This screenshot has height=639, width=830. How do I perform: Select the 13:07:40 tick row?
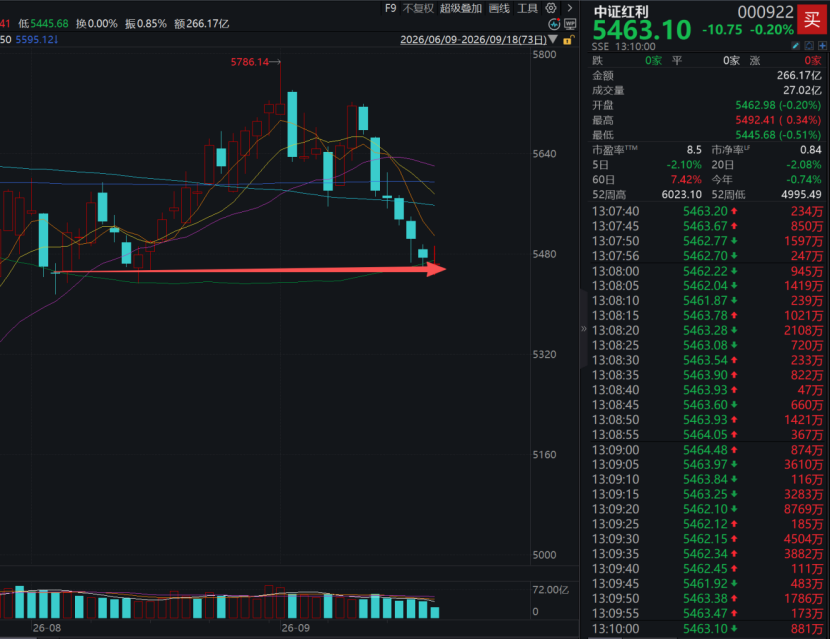(707, 211)
